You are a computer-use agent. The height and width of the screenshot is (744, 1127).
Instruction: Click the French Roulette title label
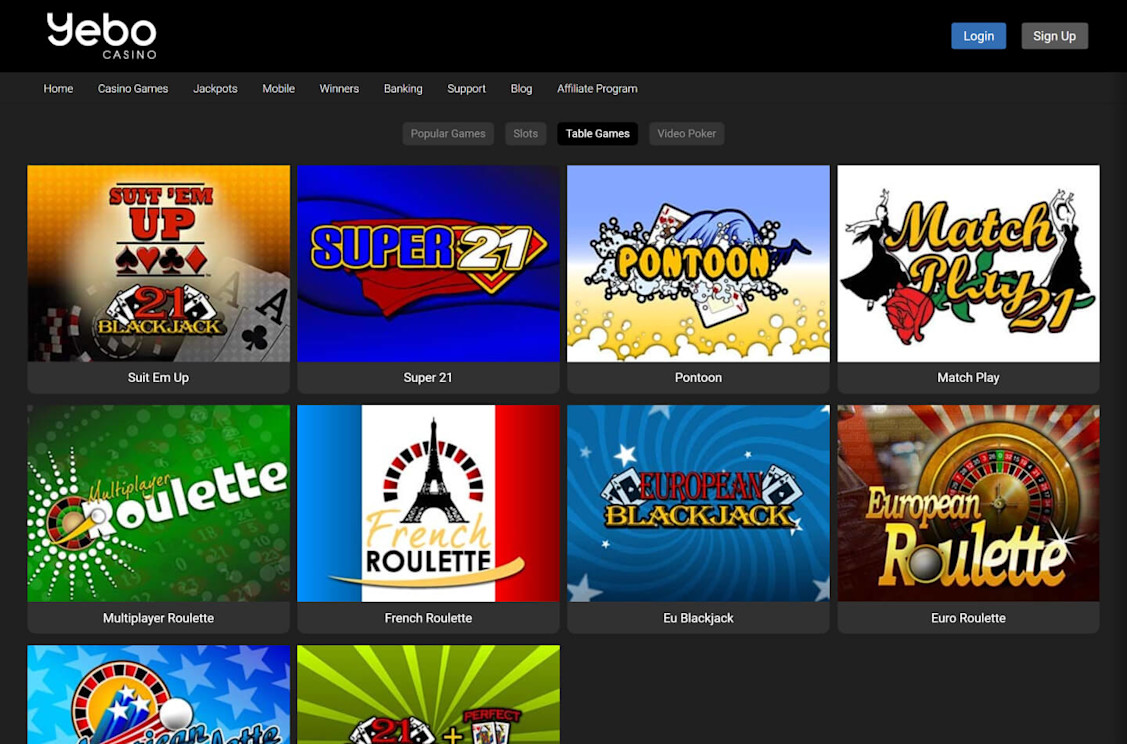428,617
